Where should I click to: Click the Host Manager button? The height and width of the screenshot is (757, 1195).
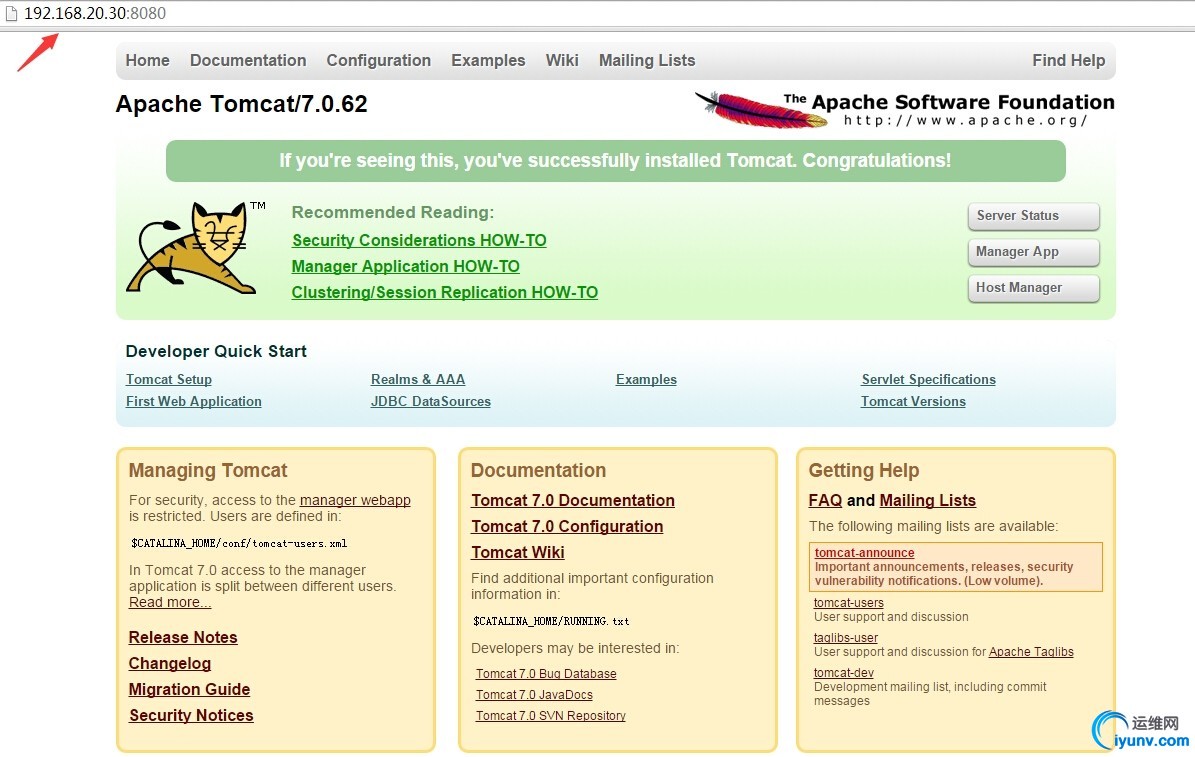(1033, 287)
